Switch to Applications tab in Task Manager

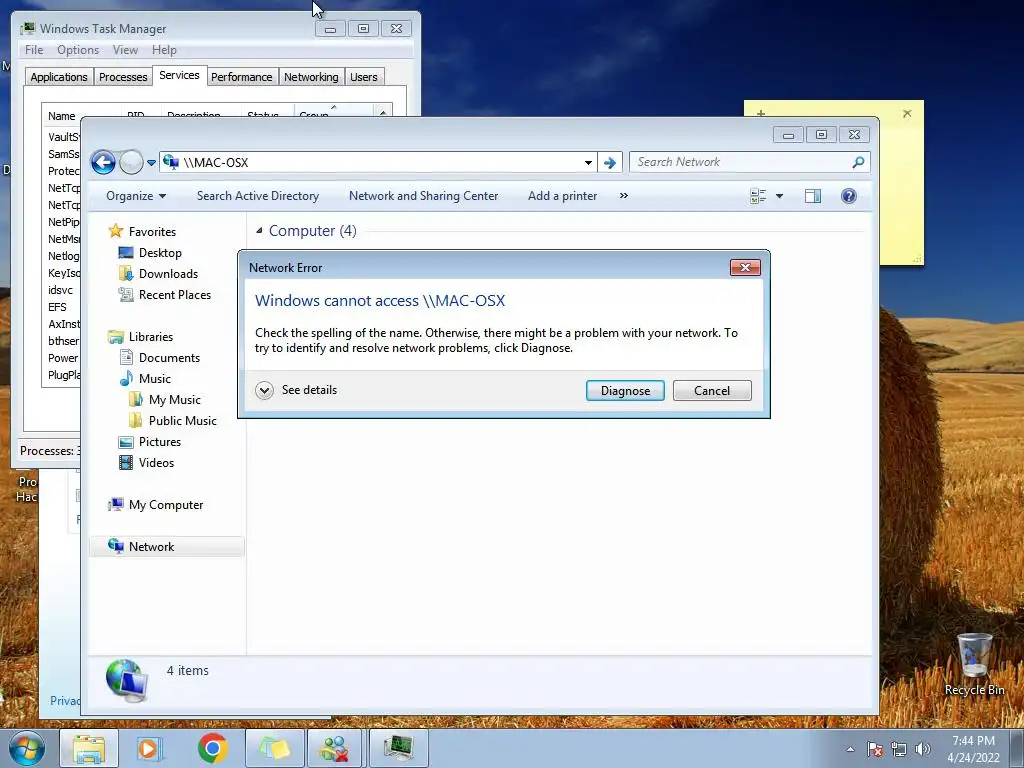pyautogui.click(x=59, y=77)
